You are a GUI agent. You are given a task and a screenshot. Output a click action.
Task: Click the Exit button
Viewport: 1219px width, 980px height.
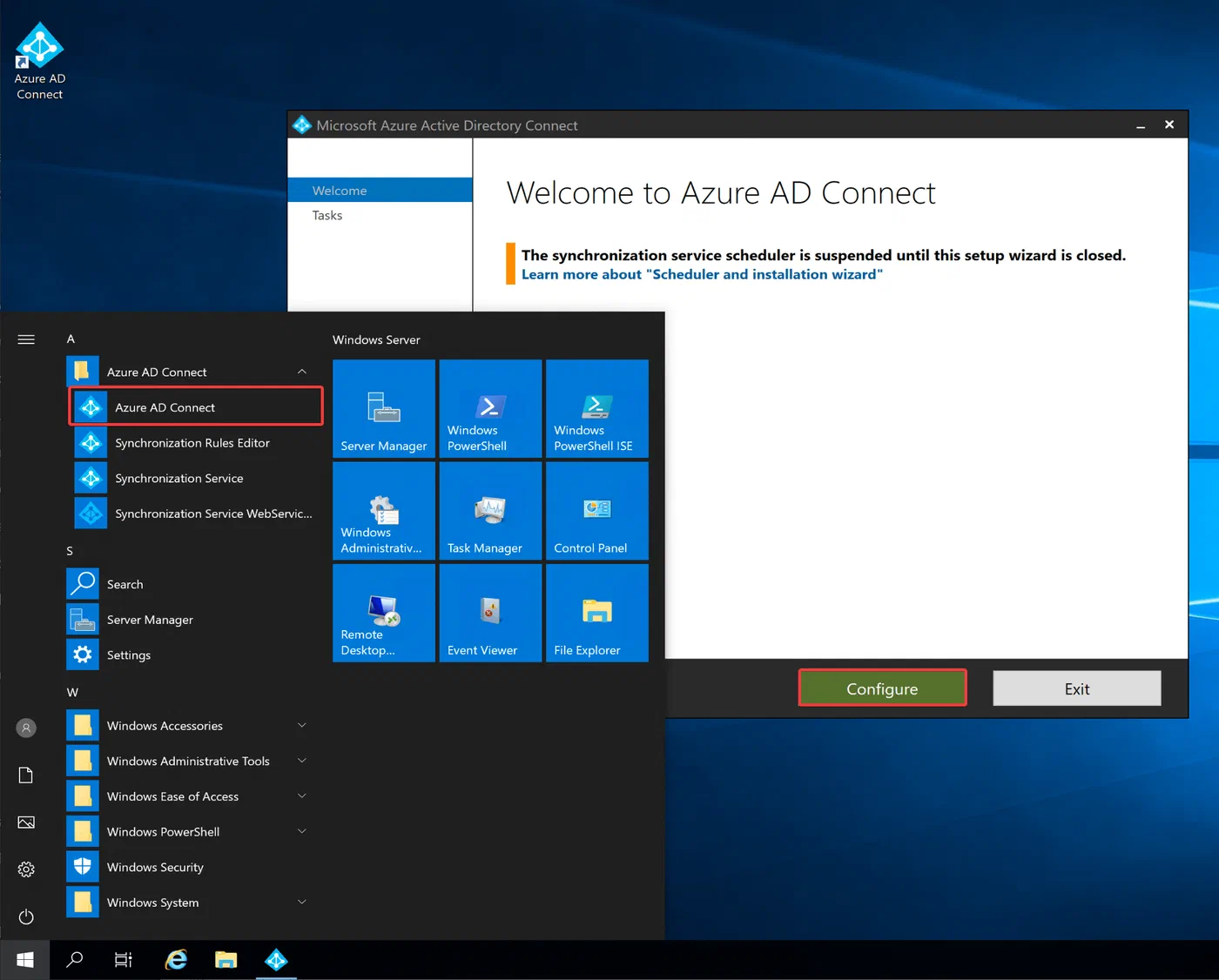1077,688
